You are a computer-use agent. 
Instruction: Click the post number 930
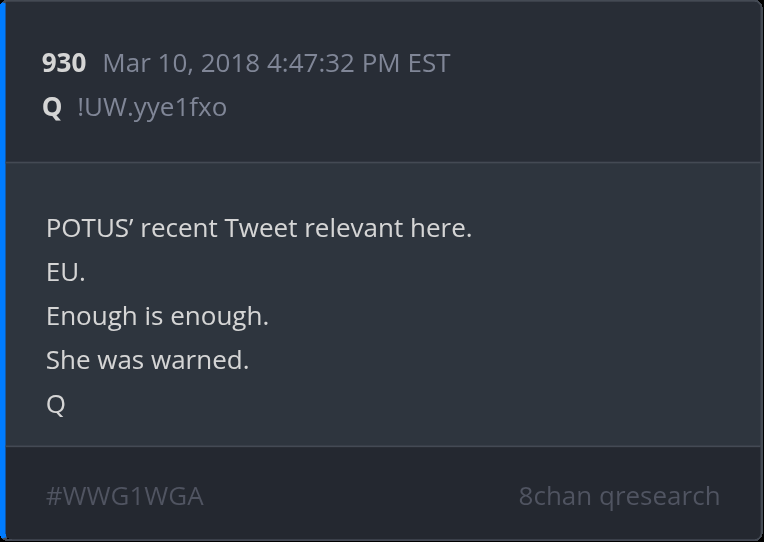click(x=64, y=64)
